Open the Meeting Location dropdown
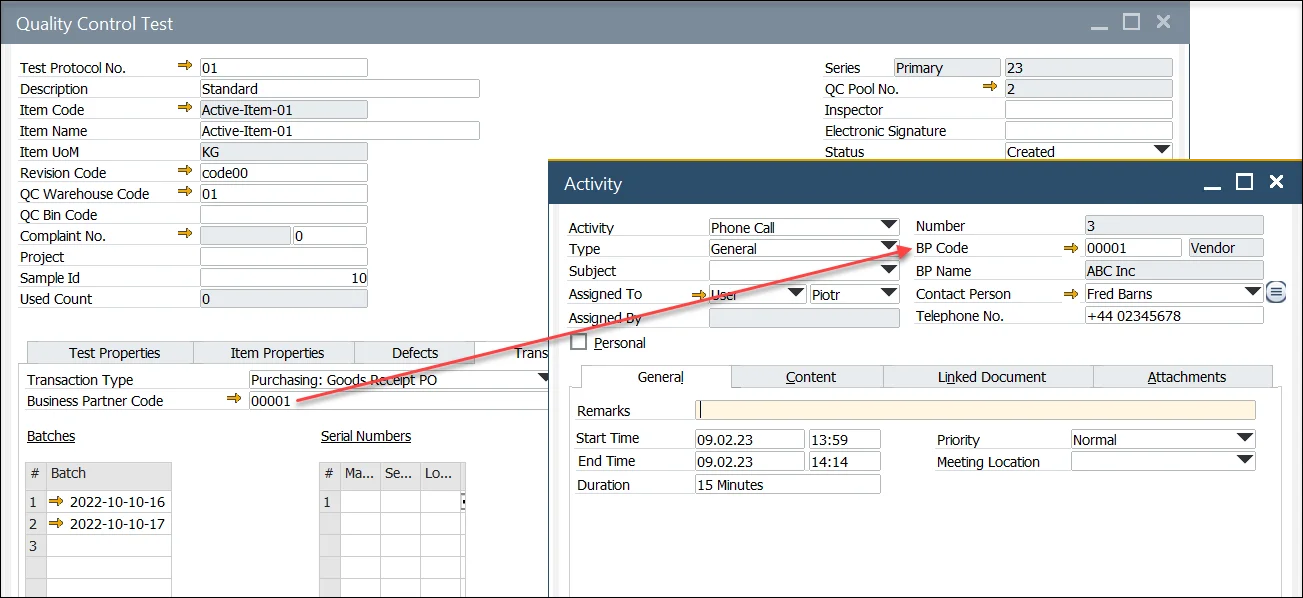 [x=1244, y=461]
